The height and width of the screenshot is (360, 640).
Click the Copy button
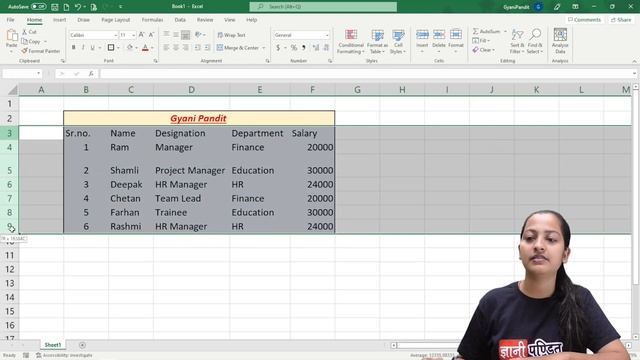(31, 41)
